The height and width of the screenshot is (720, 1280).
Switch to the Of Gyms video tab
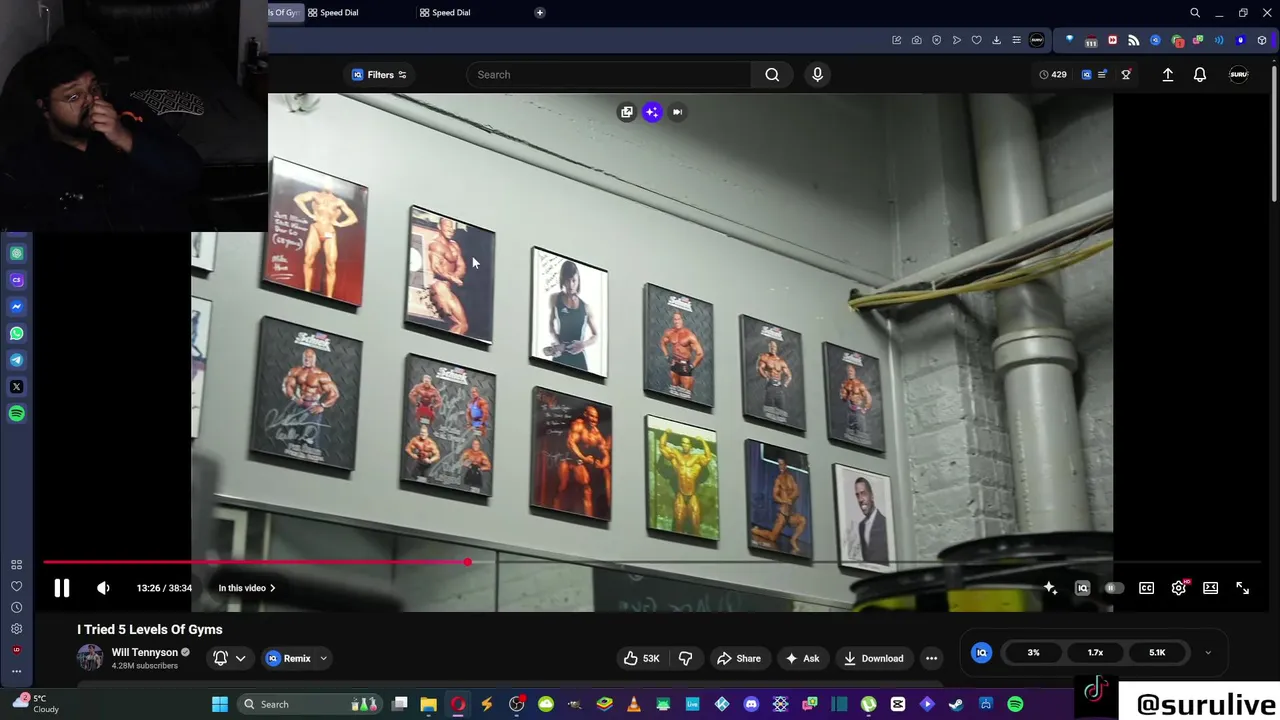point(284,12)
